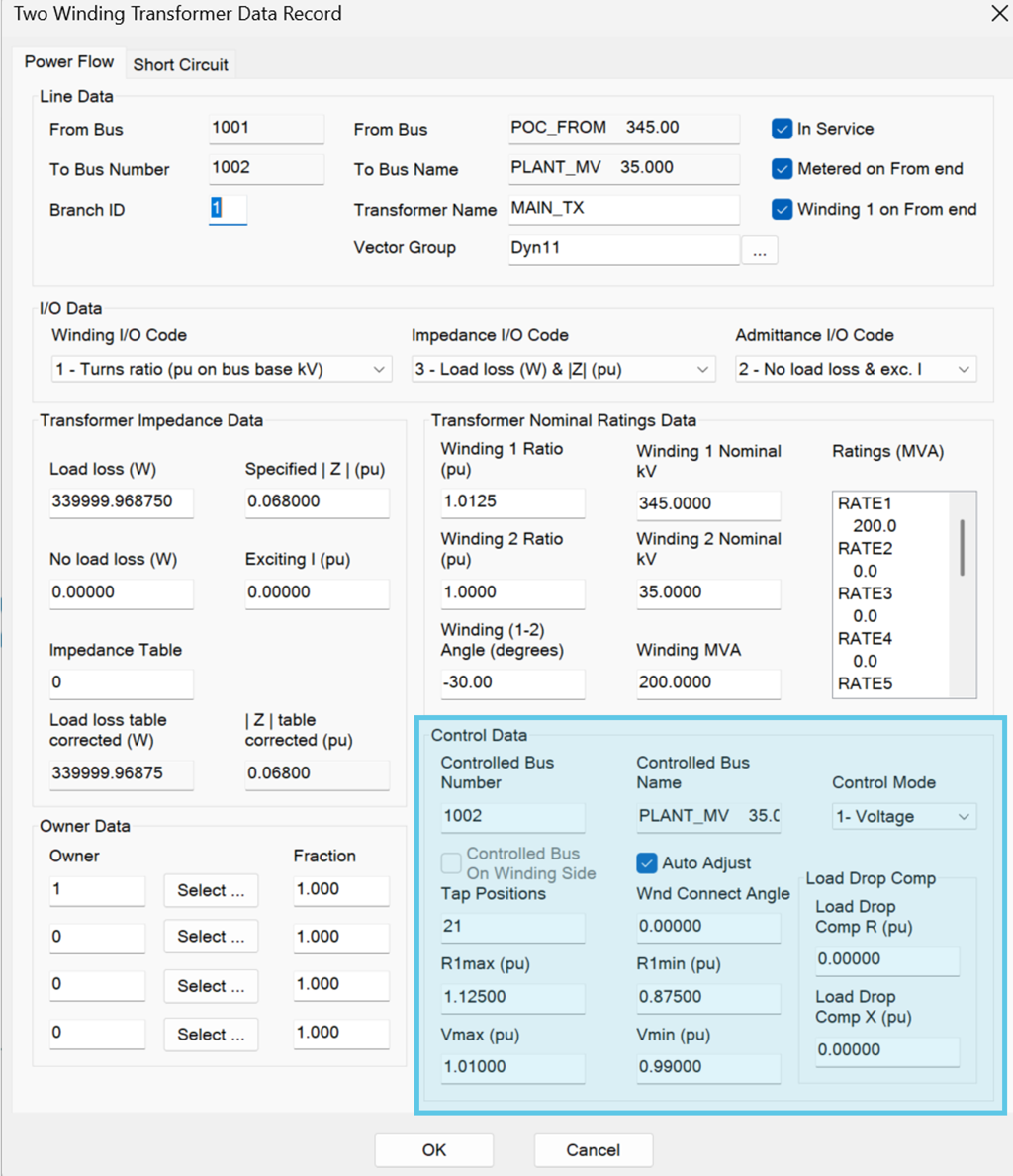Image resolution: width=1013 pixels, height=1176 pixels.
Task: Click the Winding (1-2) Angle field
Action: (512, 683)
